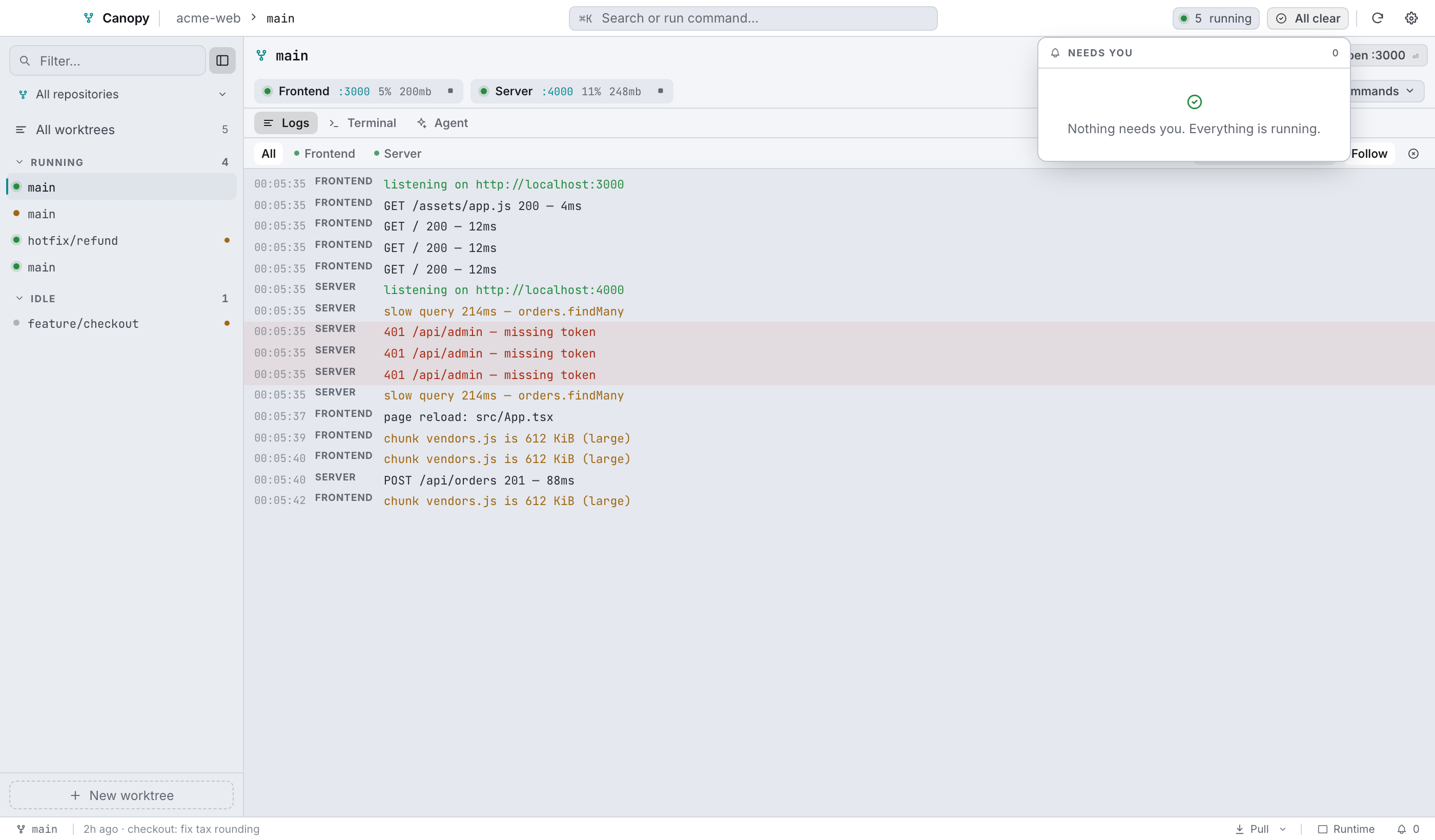
Task: Click the Canopy logo icon
Action: point(88,18)
